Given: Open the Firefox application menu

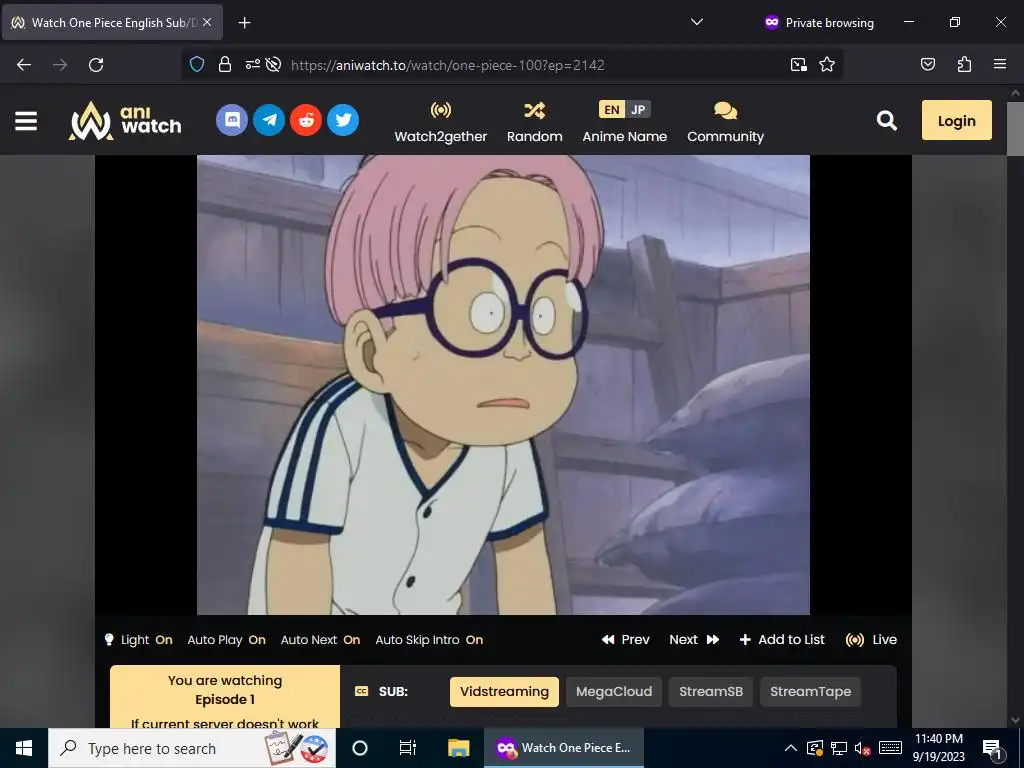Looking at the screenshot, I should click(1000, 65).
